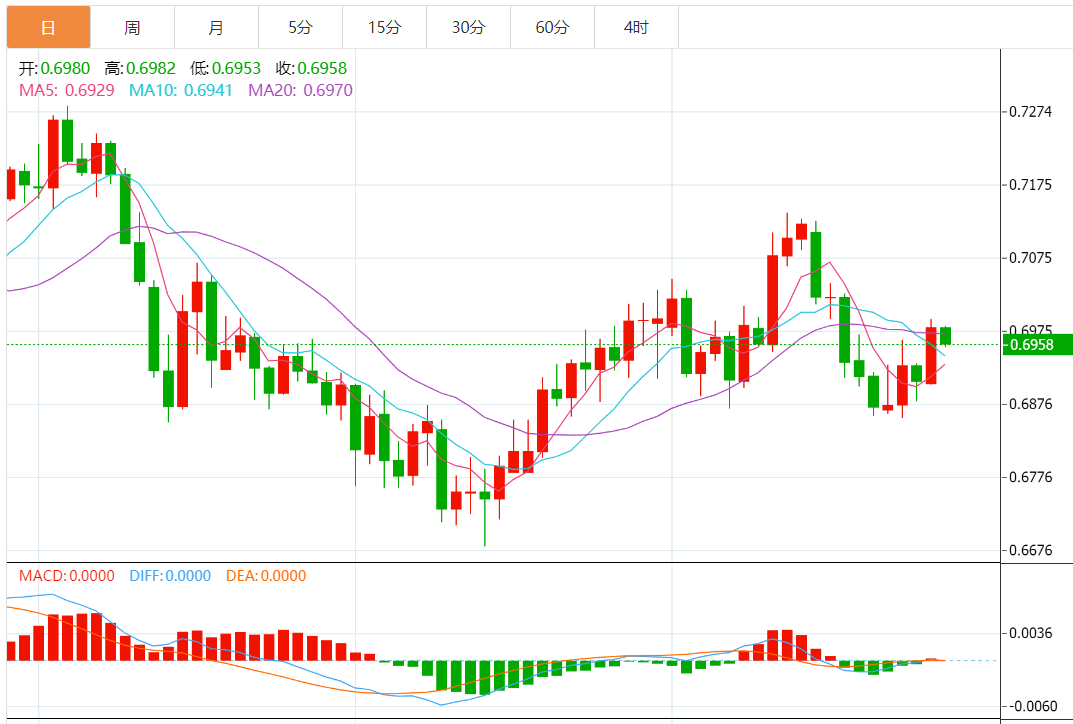This screenshot has height=724, width=1073.
Task: Open the 5分 timeframe tab
Action: 301,27
